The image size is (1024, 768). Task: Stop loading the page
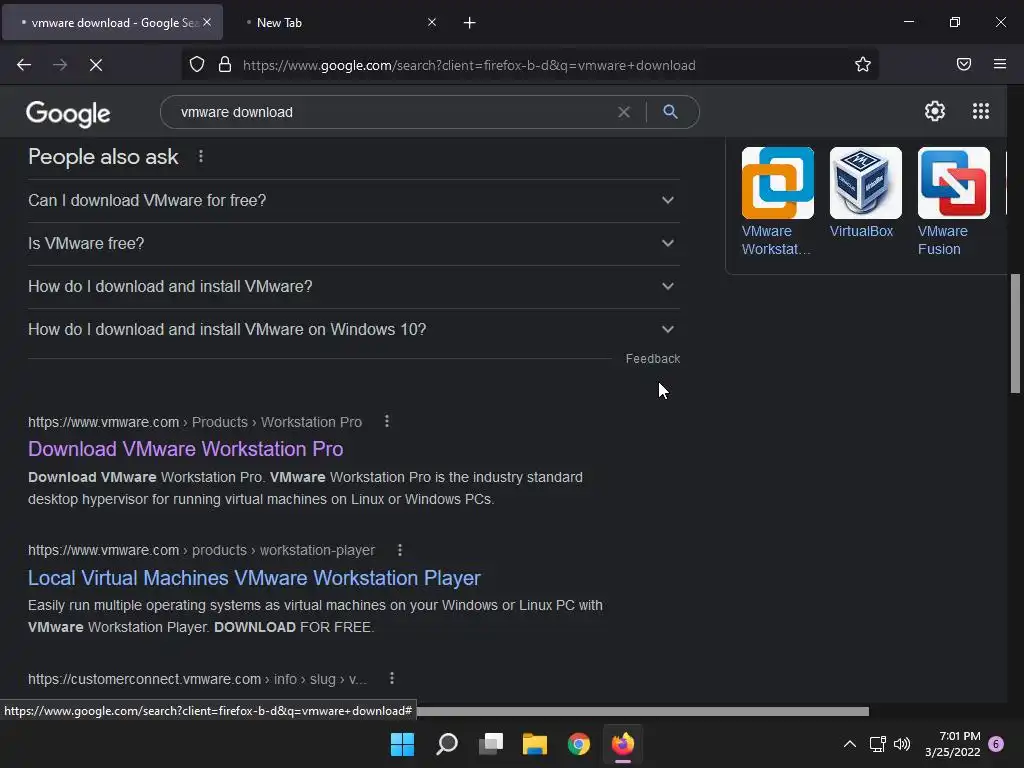(96, 65)
